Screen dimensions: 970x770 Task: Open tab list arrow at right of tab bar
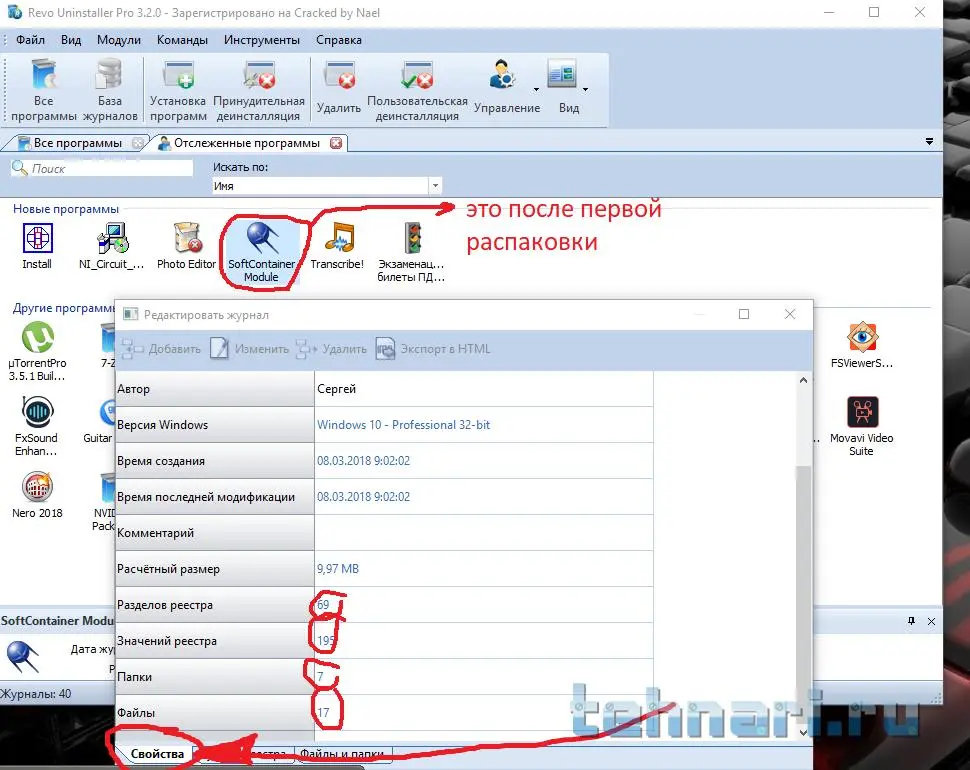[x=929, y=142]
